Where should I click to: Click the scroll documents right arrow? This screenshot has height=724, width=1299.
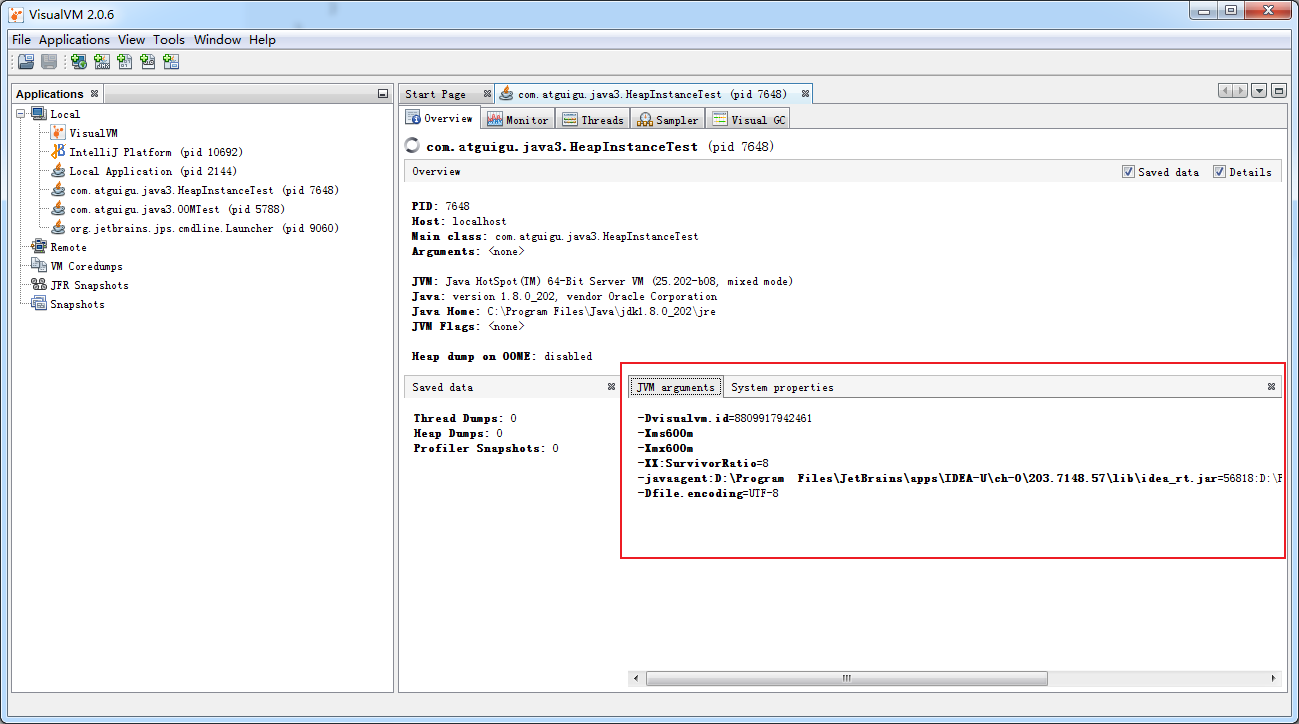(x=1240, y=91)
